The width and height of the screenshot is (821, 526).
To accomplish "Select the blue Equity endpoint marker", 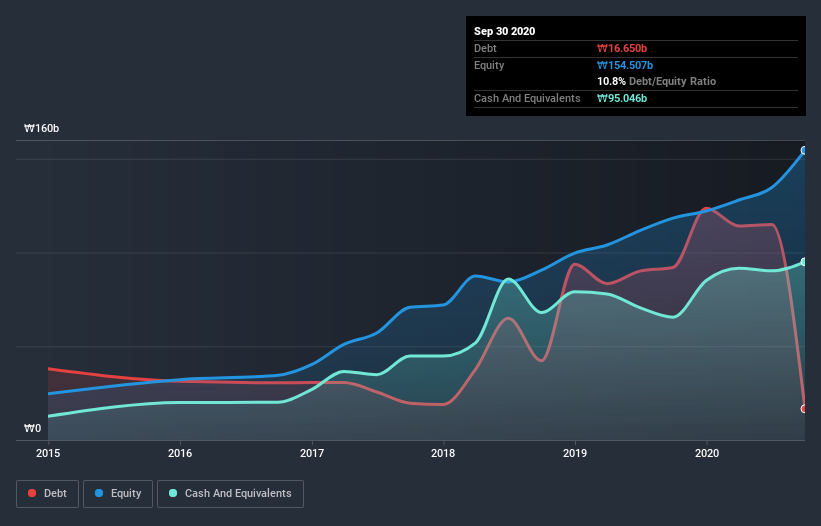I will click(x=804, y=151).
